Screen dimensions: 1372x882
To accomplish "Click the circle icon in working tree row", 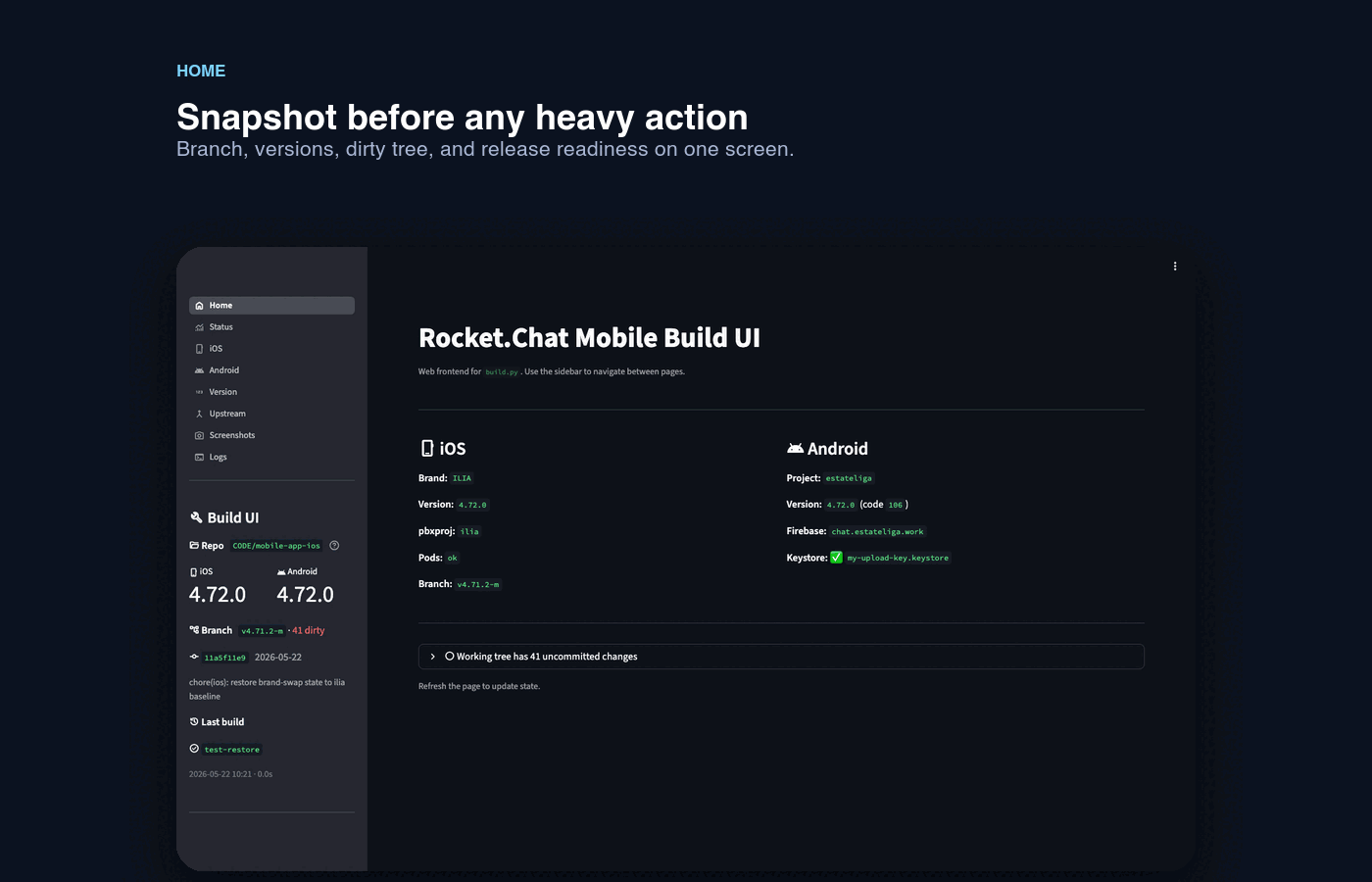I will (450, 657).
